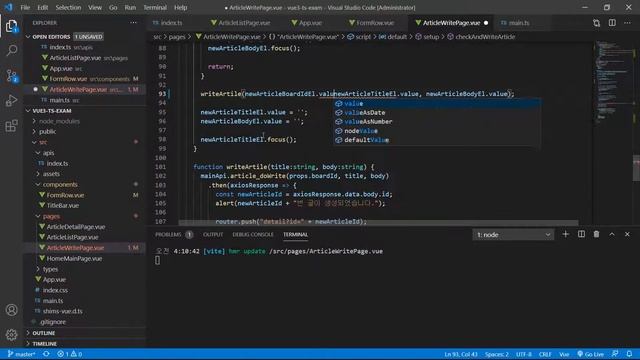Open ArticleDetailPage.vue in the file tree
Screen dimensions: 640x360
(x=76, y=227)
